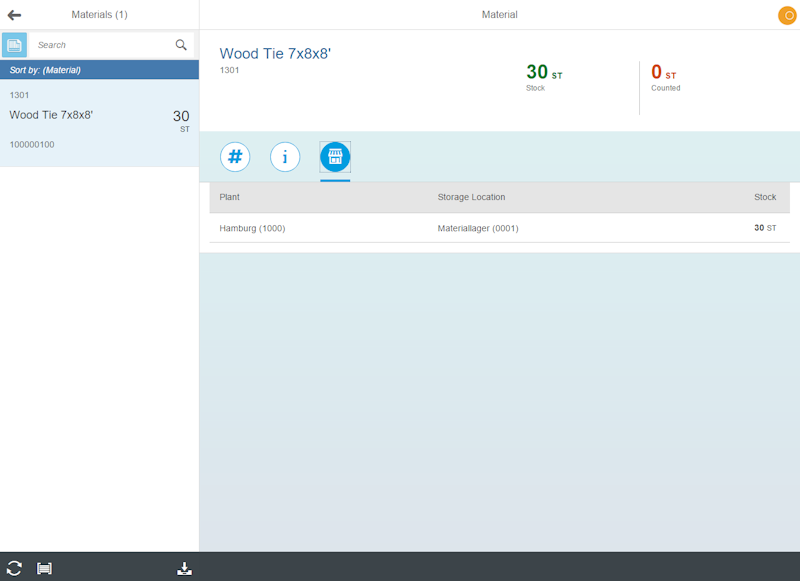The height and width of the screenshot is (581, 800).
Task: Open the hash (#) count tab
Action: coord(235,157)
